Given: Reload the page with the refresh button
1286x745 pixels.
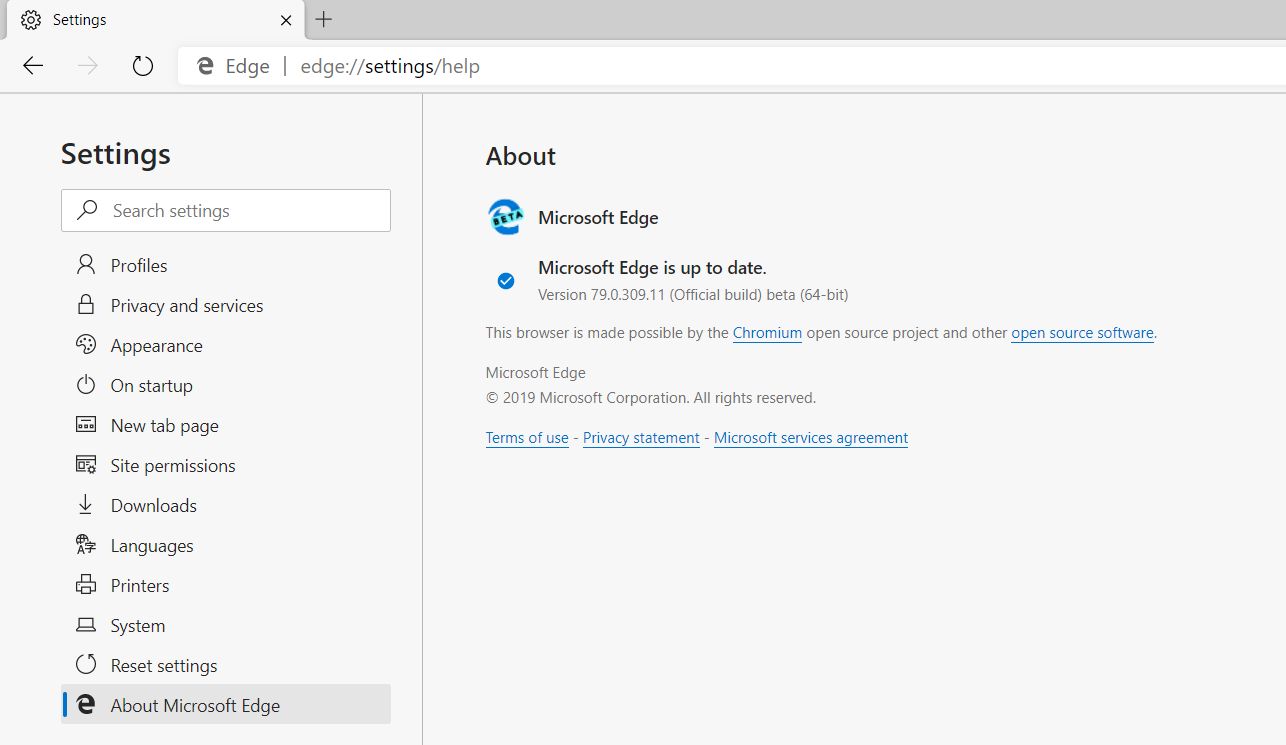Looking at the screenshot, I should point(142,65).
